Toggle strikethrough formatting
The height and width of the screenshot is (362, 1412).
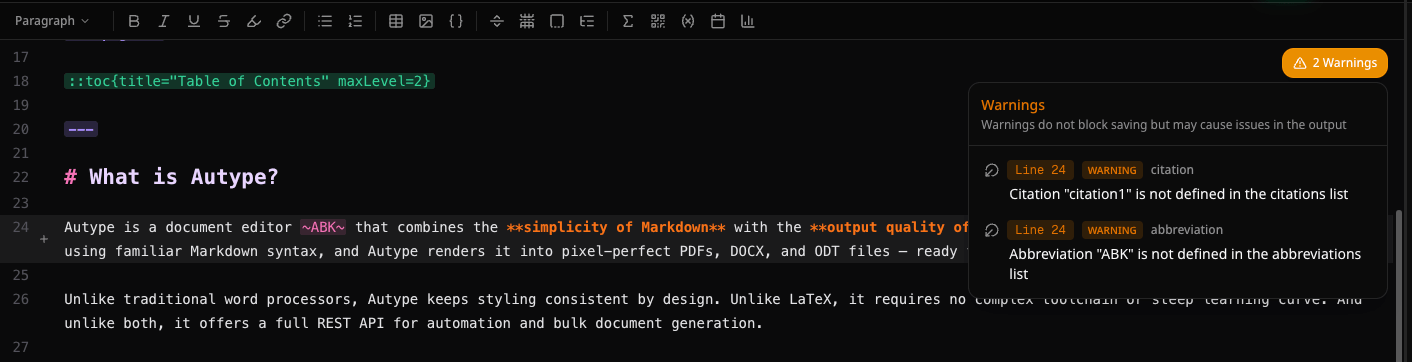(x=224, y=20)
